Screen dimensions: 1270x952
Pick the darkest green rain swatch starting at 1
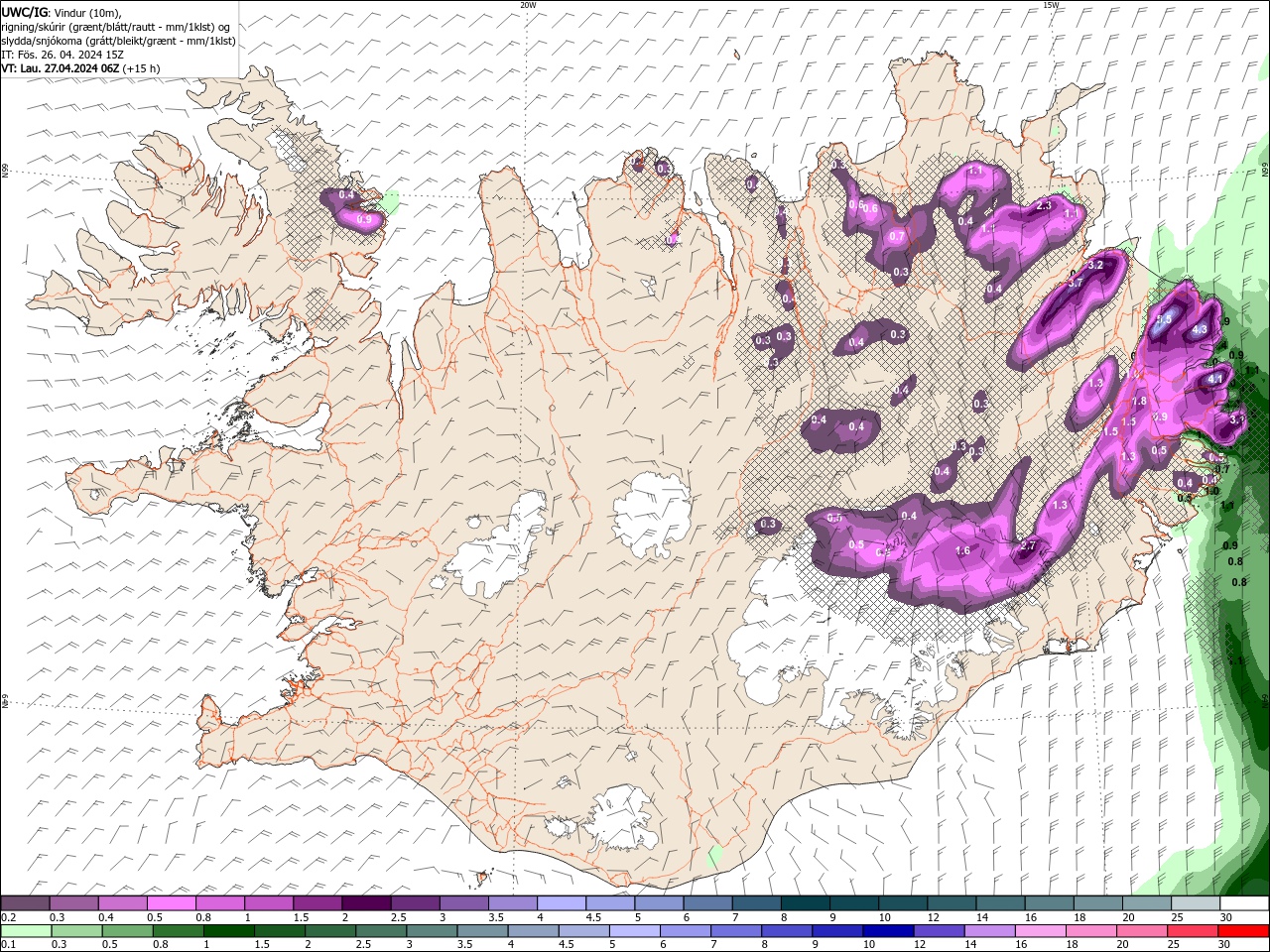point(228,931)
